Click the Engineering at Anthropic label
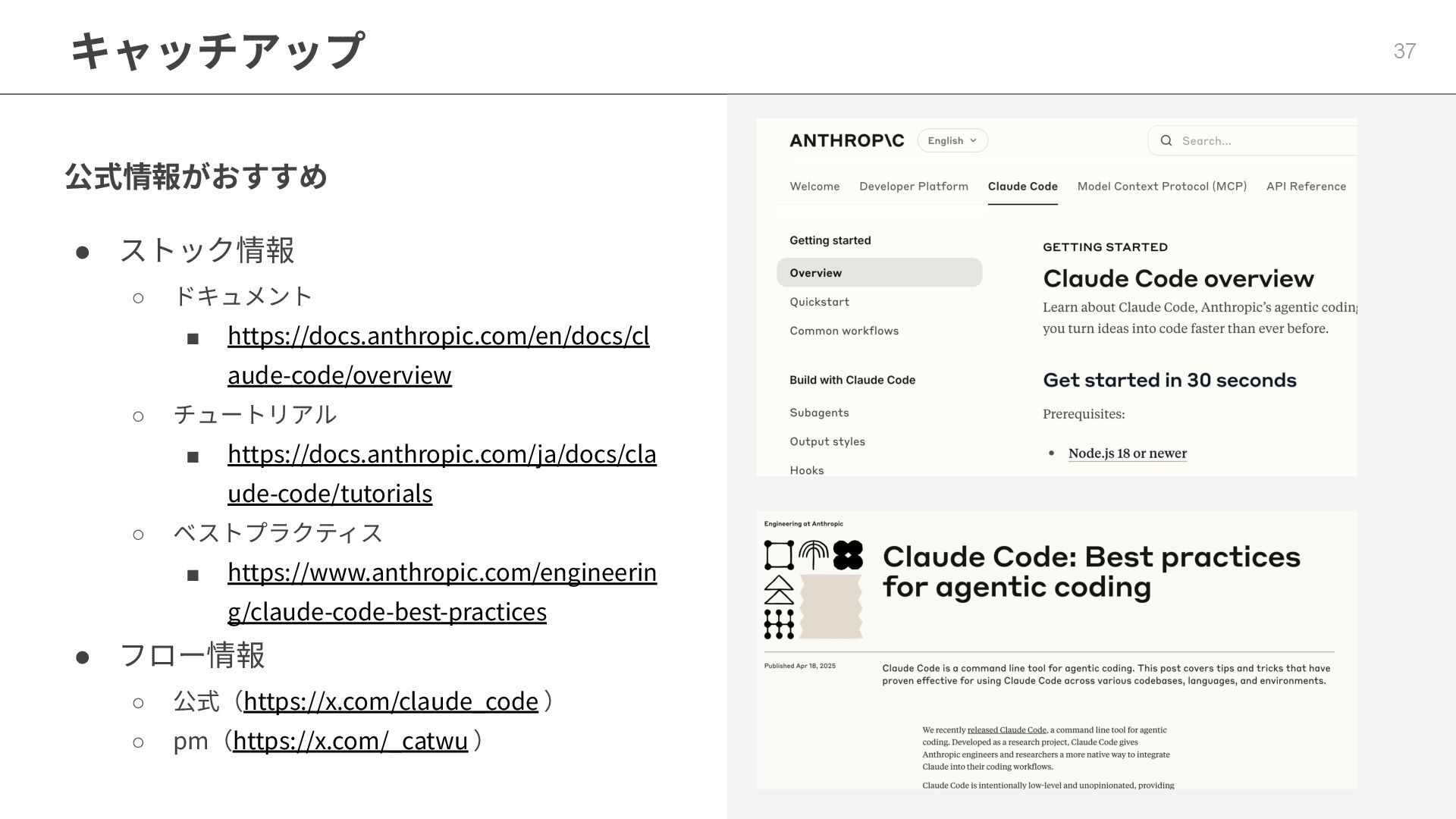This screenshot has height=819, width=1456. click(804, 524)
